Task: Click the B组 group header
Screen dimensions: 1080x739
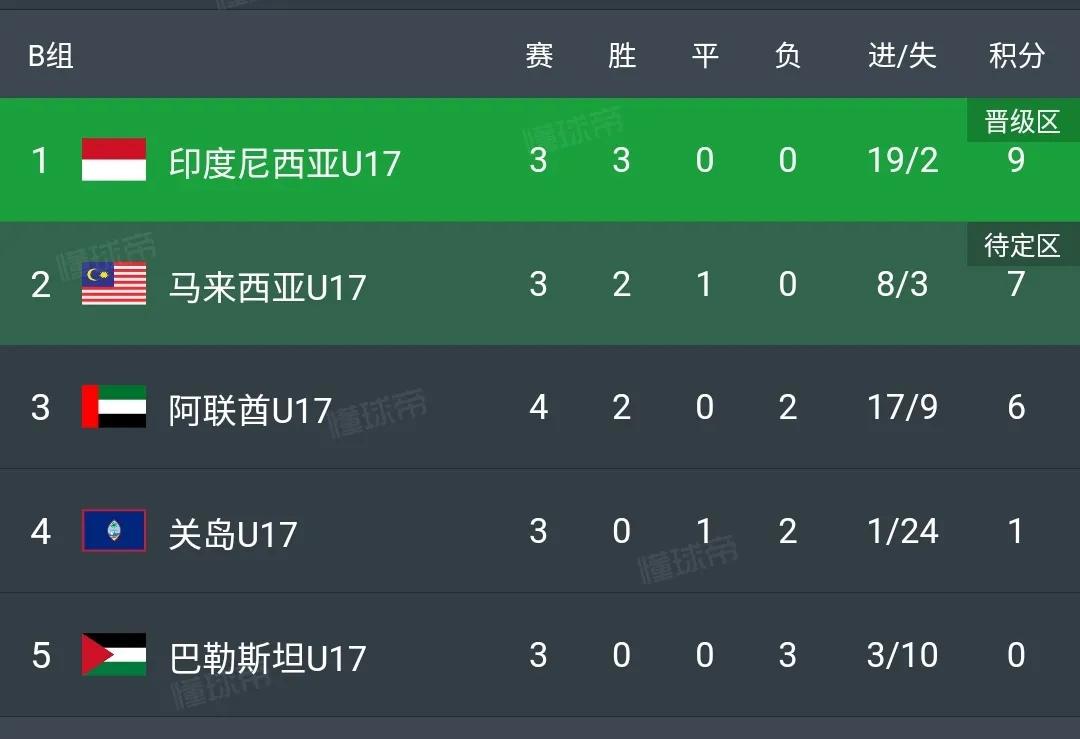Action: pos(50,55)
